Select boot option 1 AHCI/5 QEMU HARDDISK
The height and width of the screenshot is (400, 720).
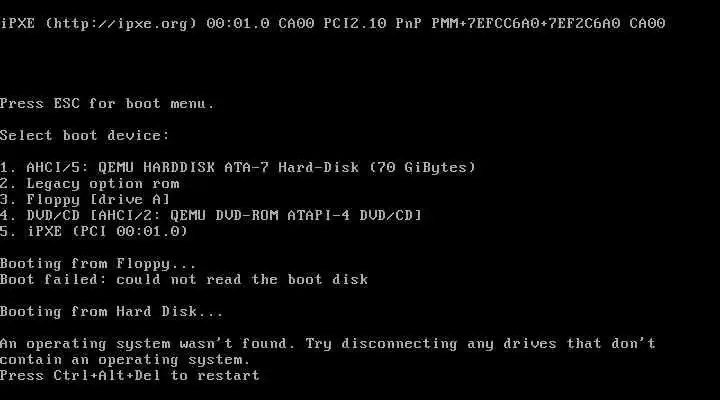pyautogui.click(x=238, y=168)
